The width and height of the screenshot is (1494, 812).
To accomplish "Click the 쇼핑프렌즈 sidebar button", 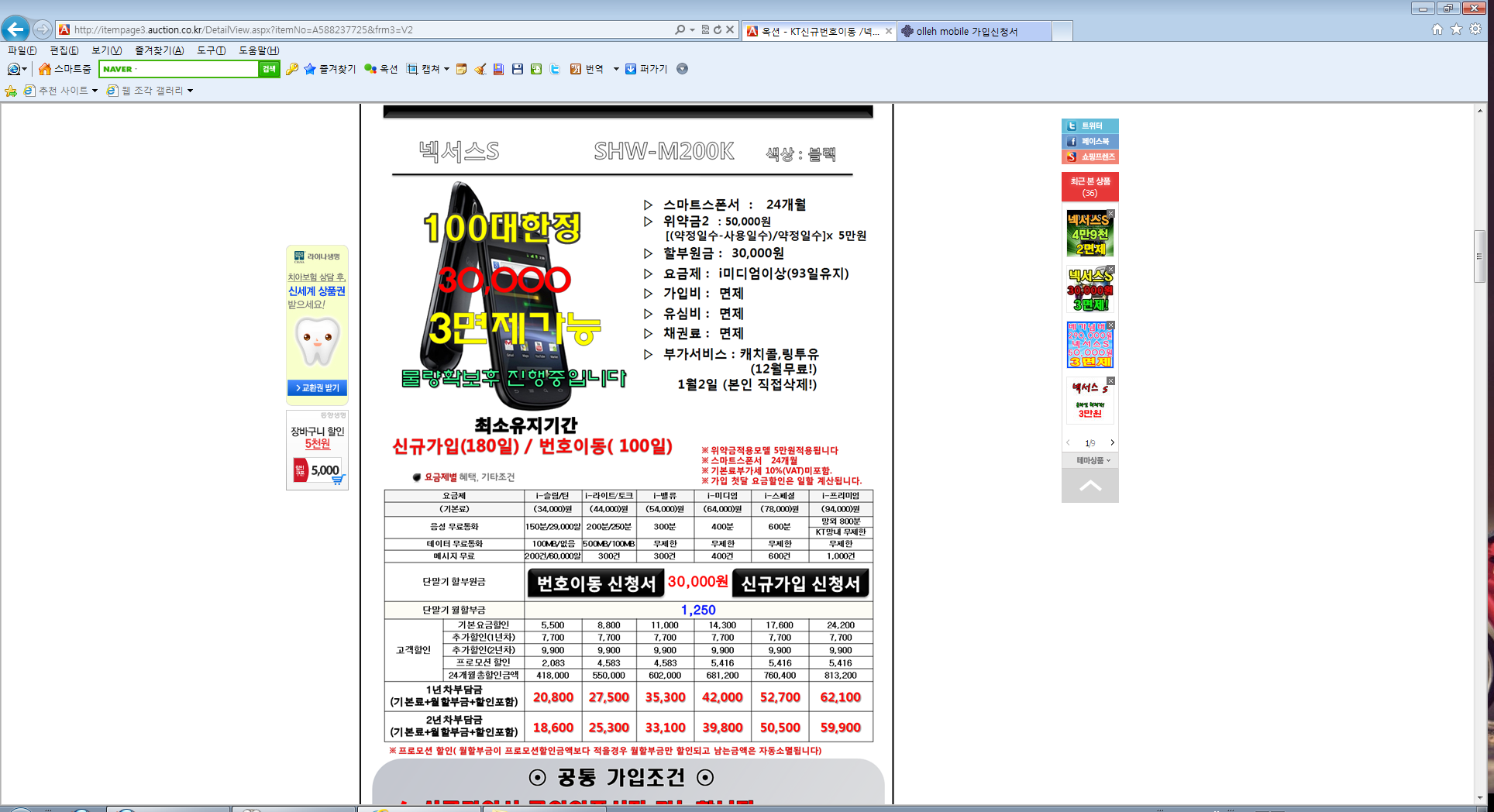I will click(x=1090, y=157).
